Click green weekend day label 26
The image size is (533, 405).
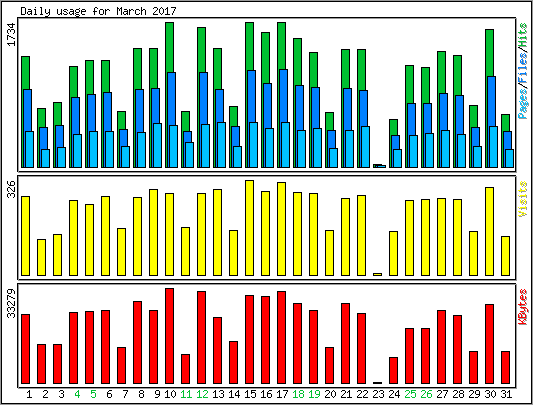(426, 394)
